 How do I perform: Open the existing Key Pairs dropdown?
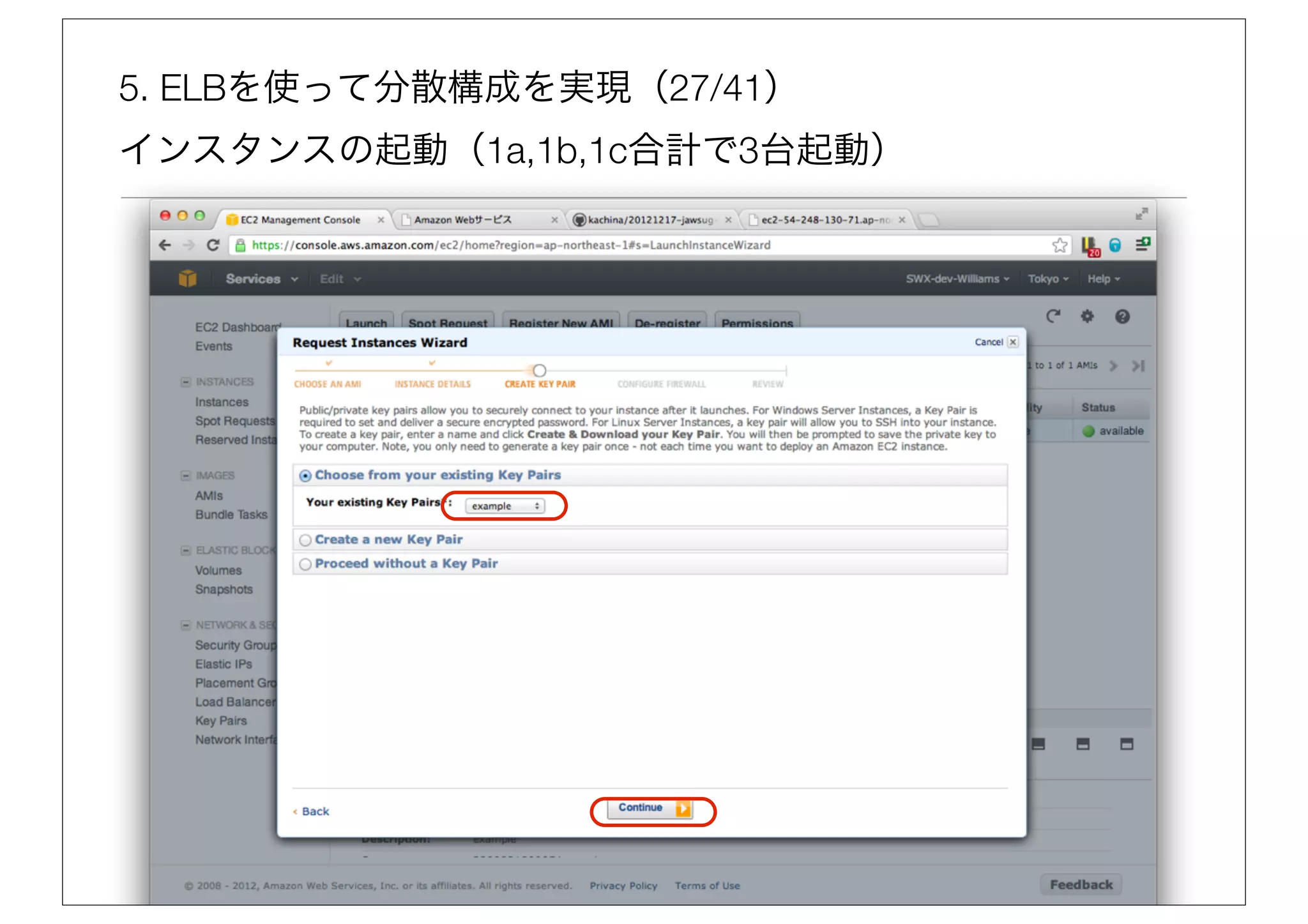point(505,506)
